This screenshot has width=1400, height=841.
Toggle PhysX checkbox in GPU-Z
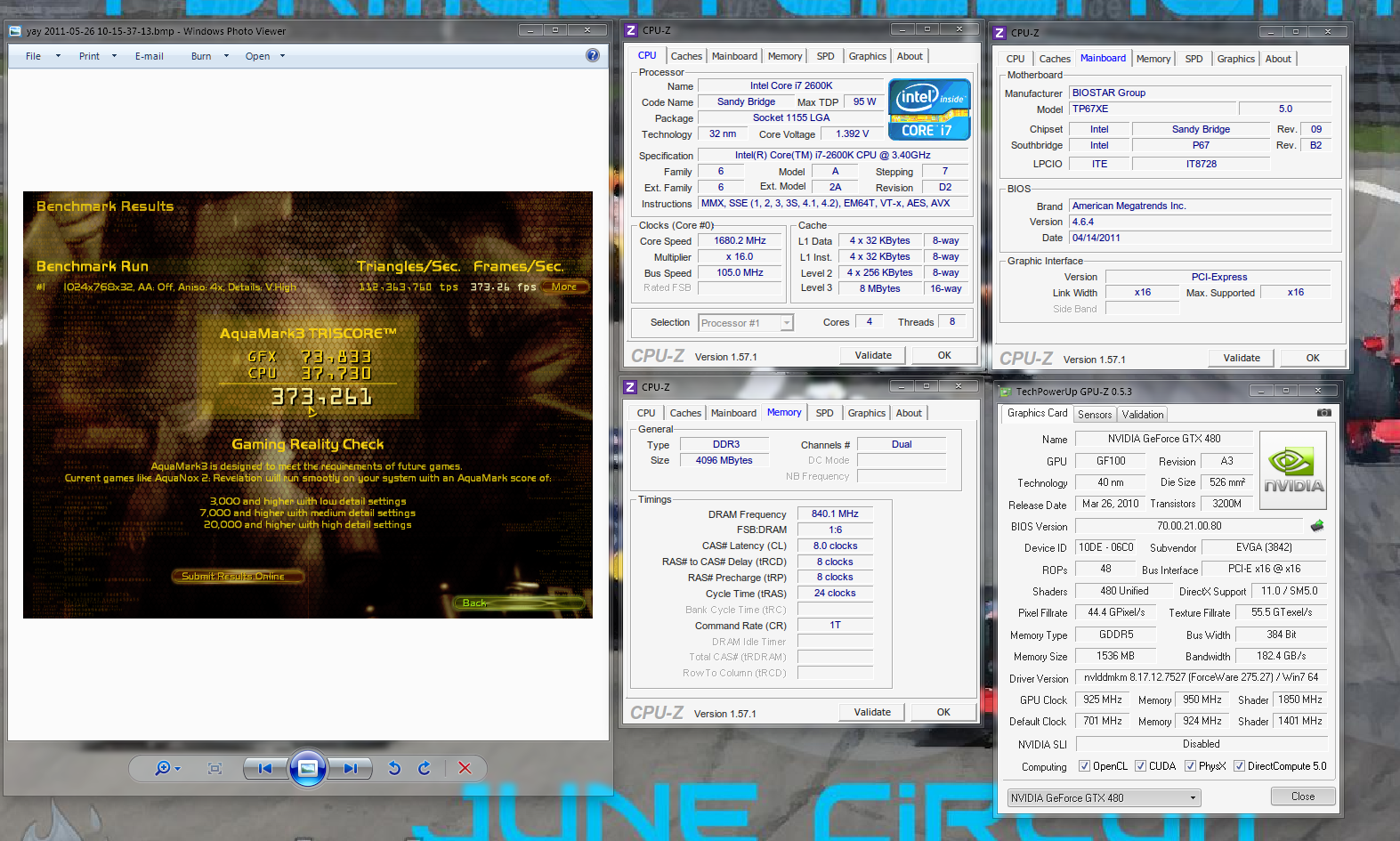1190,766
